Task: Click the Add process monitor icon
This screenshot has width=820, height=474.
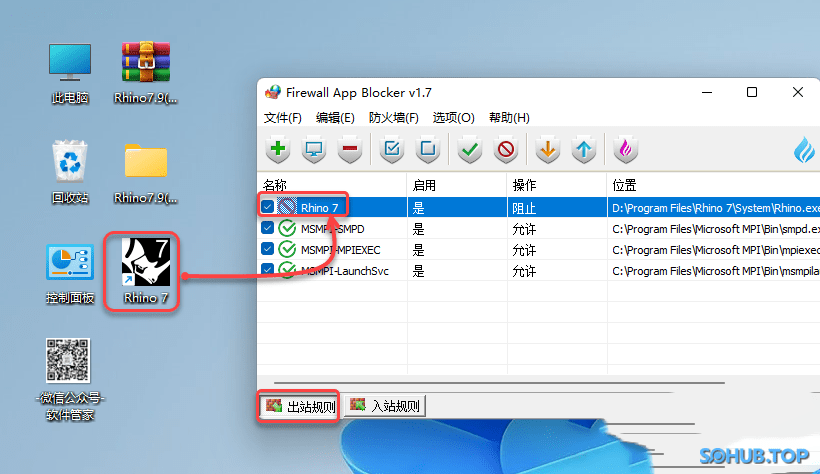Action: 314,149
